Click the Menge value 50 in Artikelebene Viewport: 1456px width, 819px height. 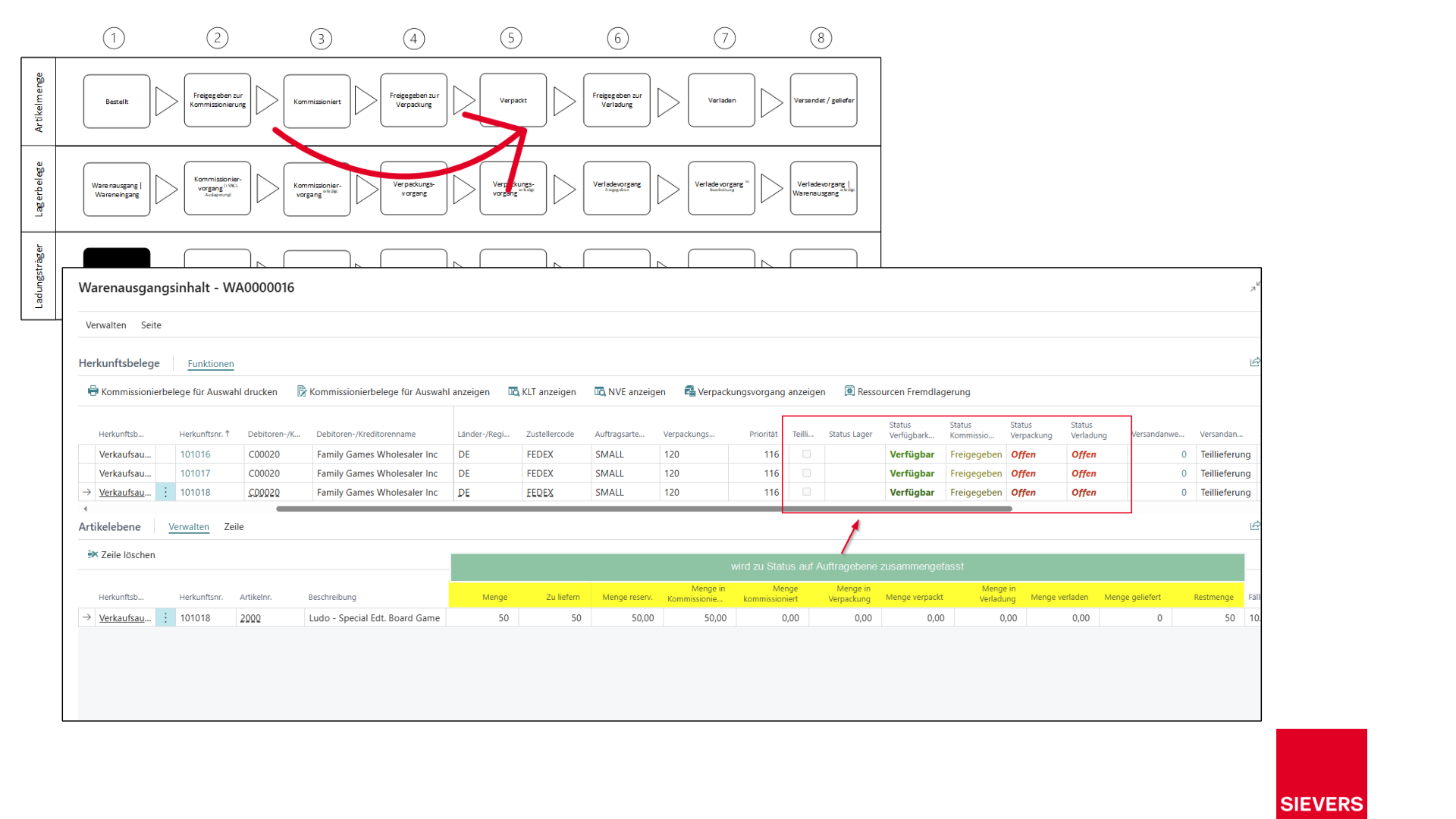pyautogui.click(x=504, y=618)
